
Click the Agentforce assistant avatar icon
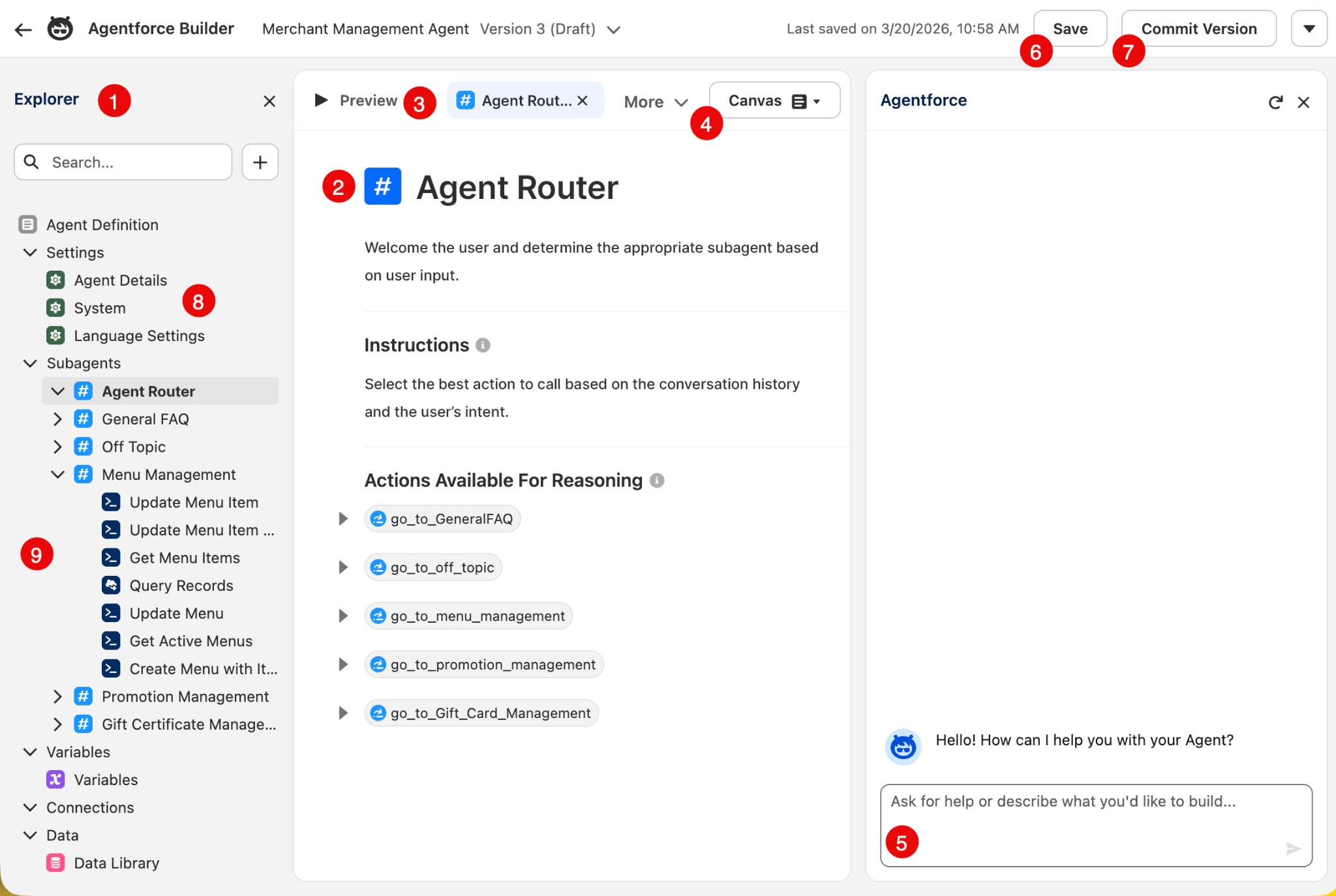click(x=903, y=746)
